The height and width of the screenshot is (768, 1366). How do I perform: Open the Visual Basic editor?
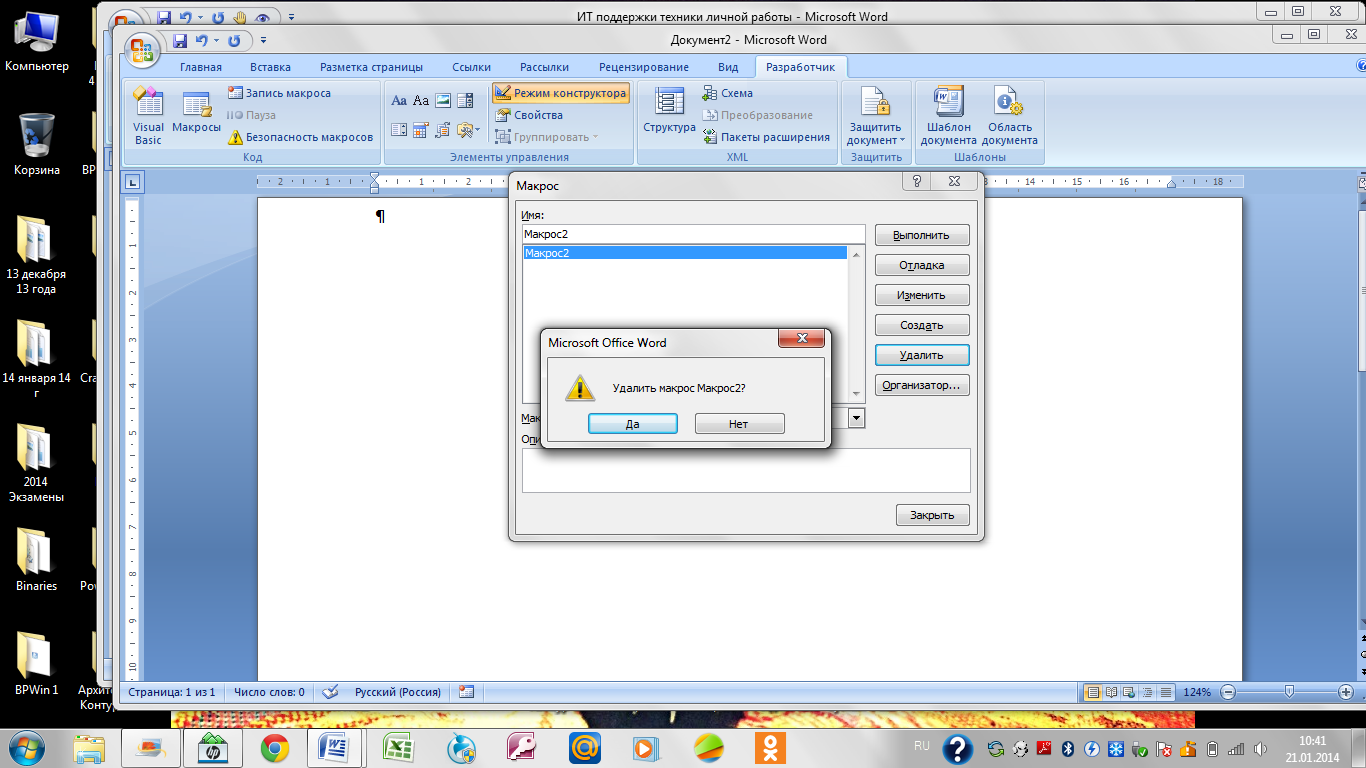click(148, 116)
